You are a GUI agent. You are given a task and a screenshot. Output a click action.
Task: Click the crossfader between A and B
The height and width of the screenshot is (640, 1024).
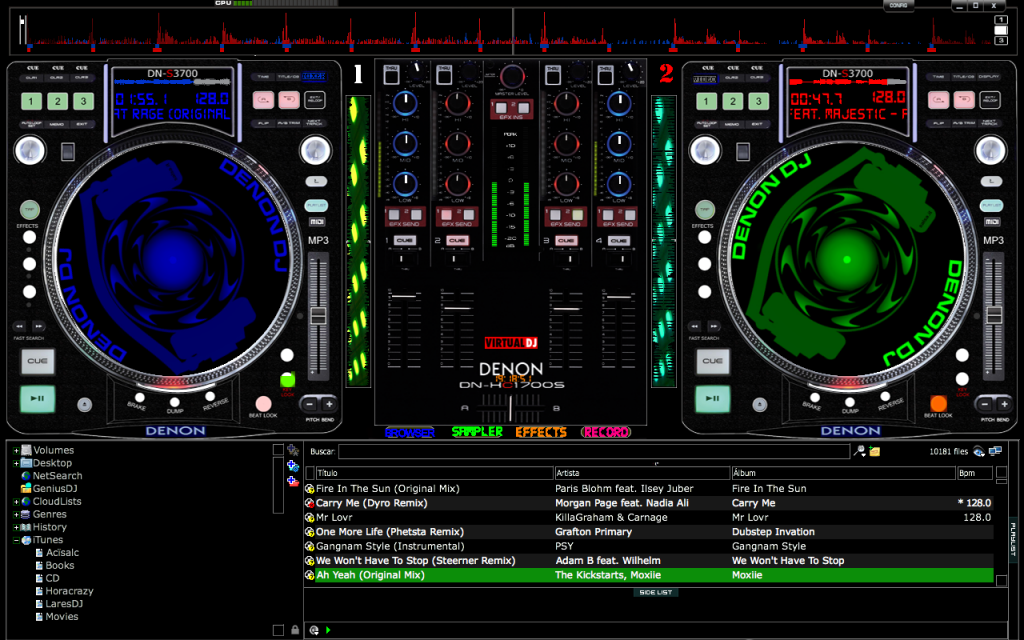[x=511, y=408]
